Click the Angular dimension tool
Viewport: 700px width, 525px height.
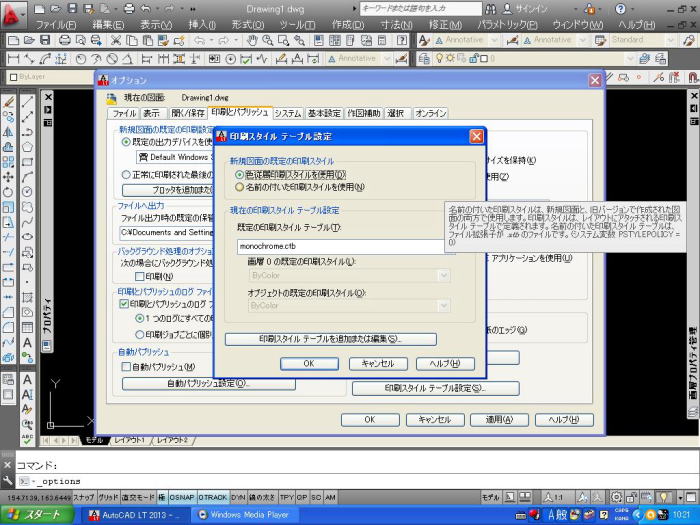(x=127, y=58)
